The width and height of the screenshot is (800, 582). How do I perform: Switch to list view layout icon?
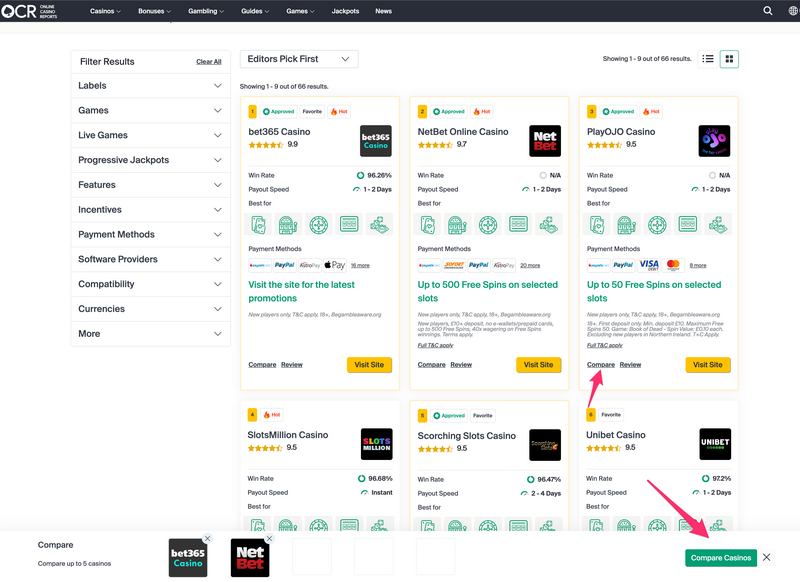coord(708,59)
